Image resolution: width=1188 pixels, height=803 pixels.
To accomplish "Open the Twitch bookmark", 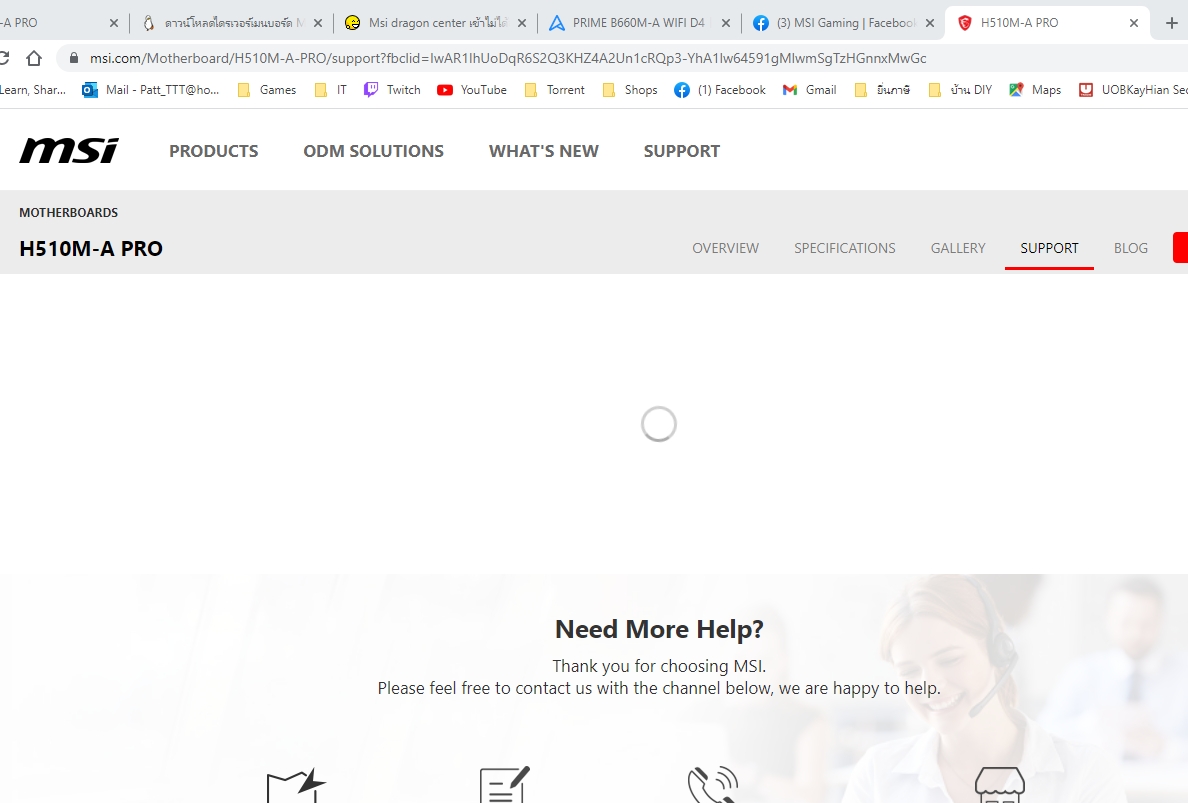I will [392, 89].
